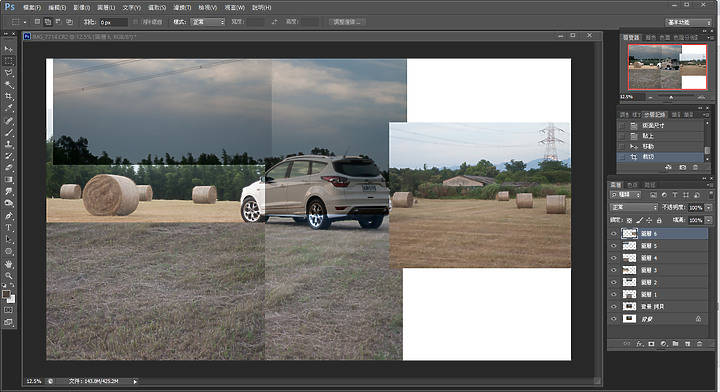The width and height of the screenshot is (720, 392).
Task: Select the History Brush tool
Action: [x=9, y=156]
